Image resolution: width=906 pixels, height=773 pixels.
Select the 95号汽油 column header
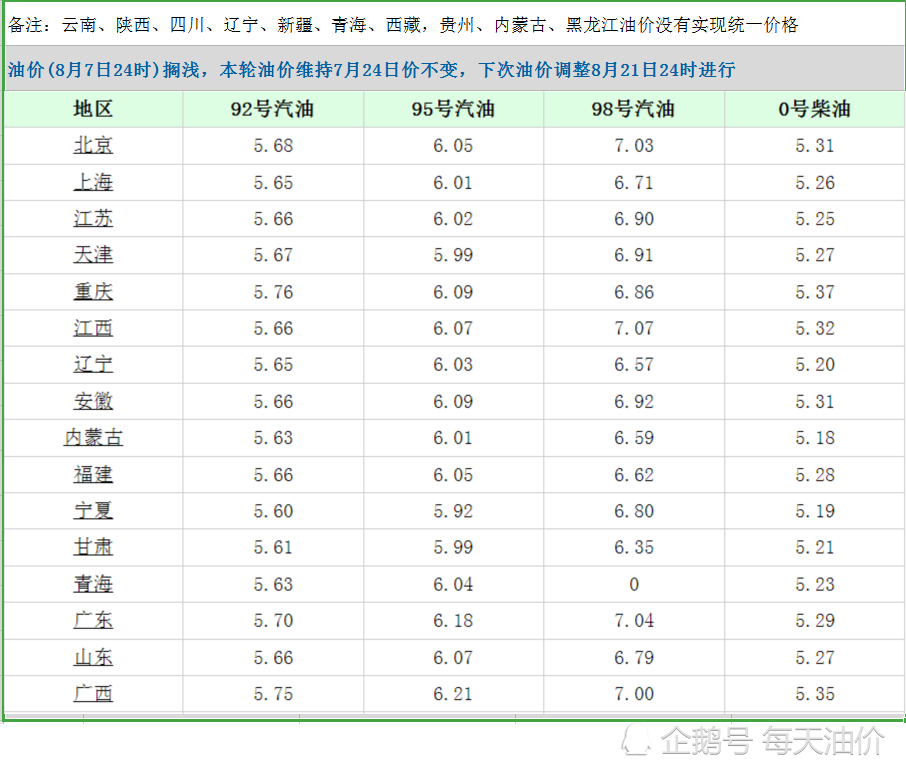[453, 109]
